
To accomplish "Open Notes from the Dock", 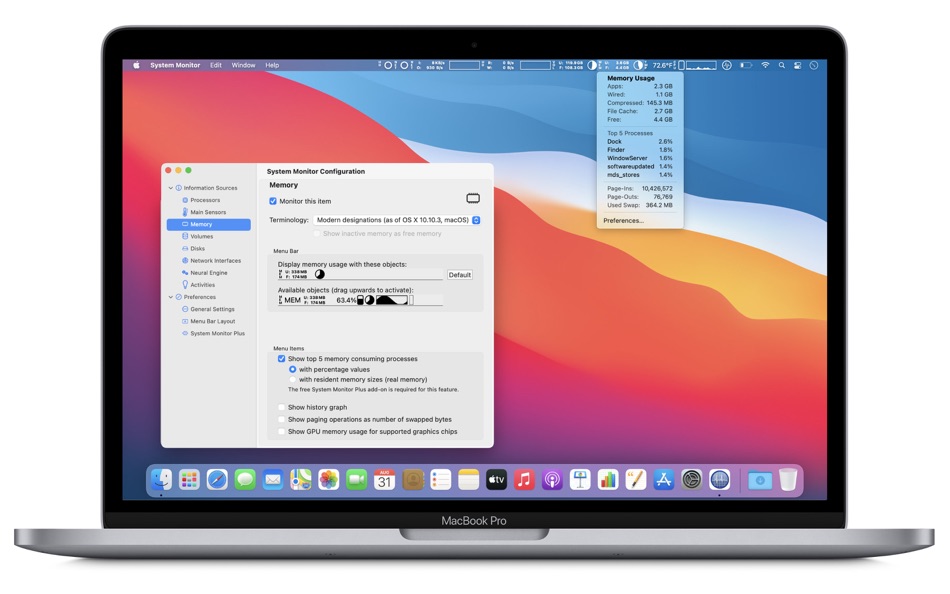I will point(468,480).
